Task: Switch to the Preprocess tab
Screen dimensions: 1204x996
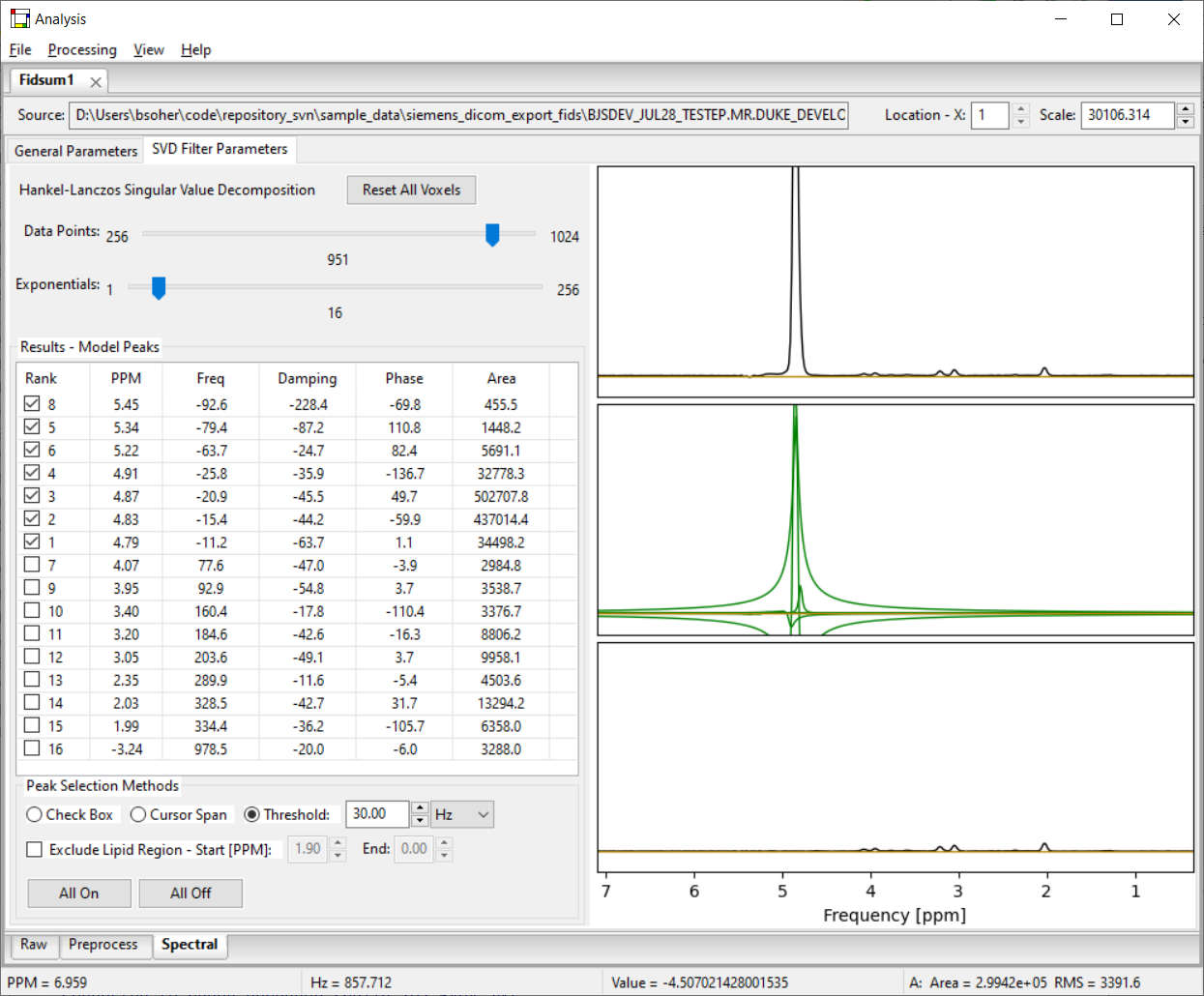Action: (x=105, y=946)
